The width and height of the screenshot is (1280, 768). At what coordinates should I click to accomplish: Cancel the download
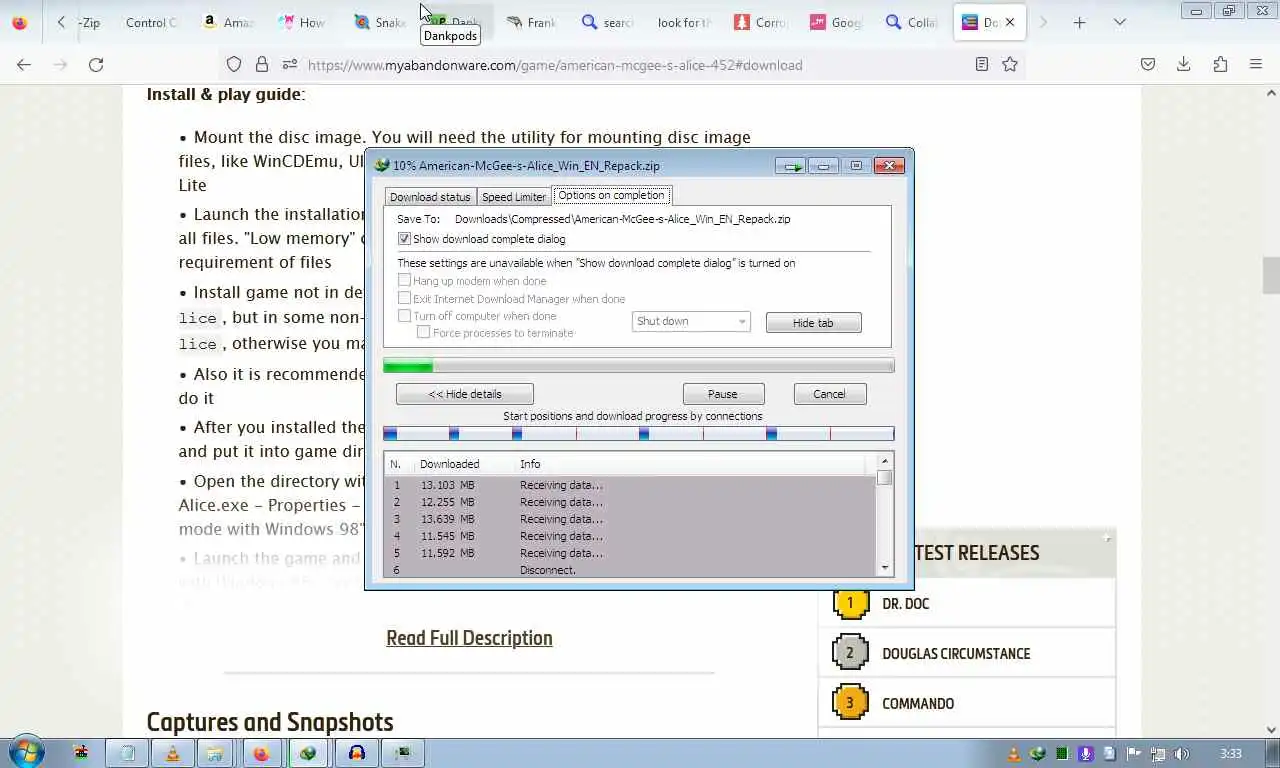[829, 394]
